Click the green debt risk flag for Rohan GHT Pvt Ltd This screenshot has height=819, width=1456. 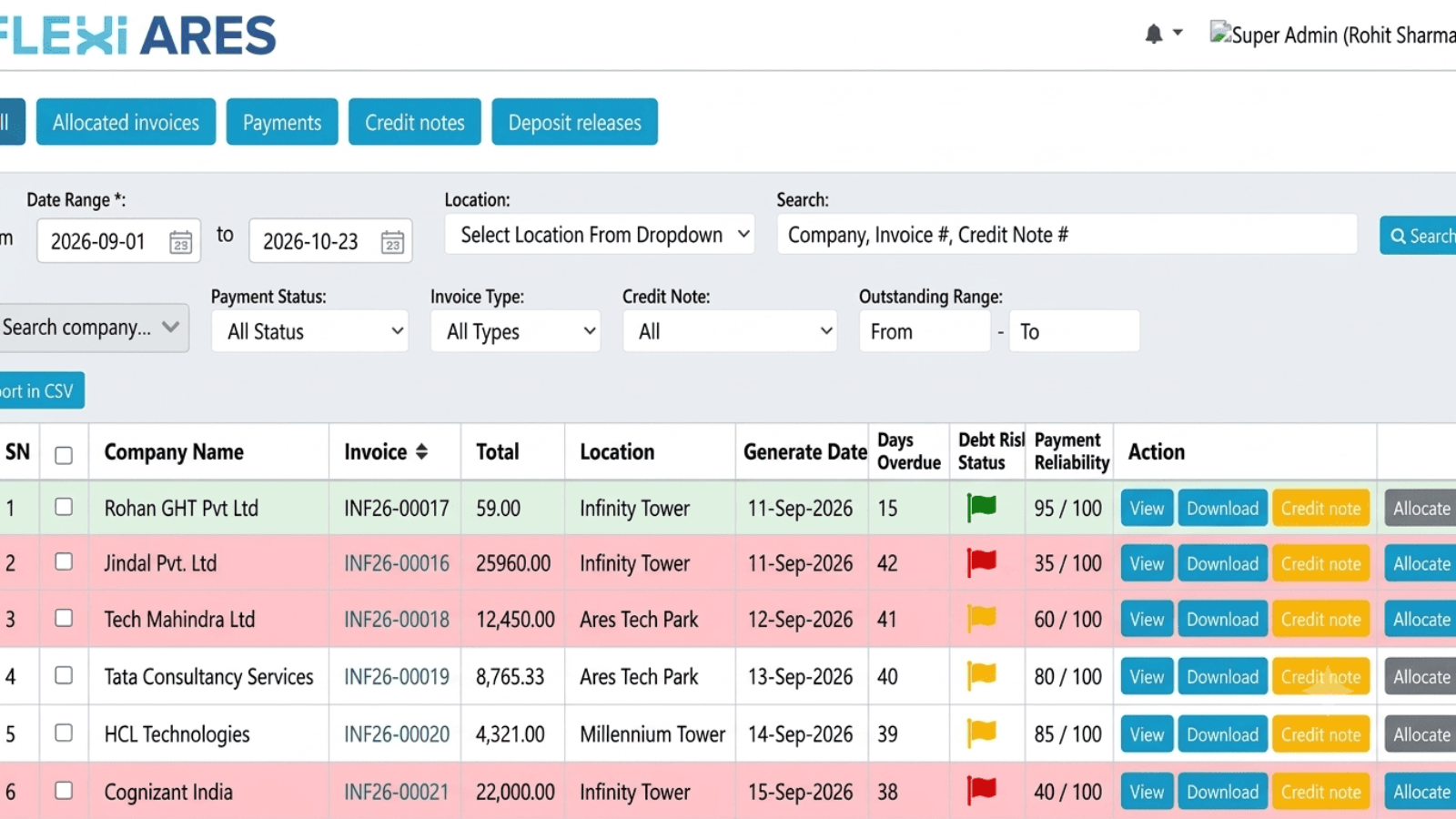pos(981,507)
